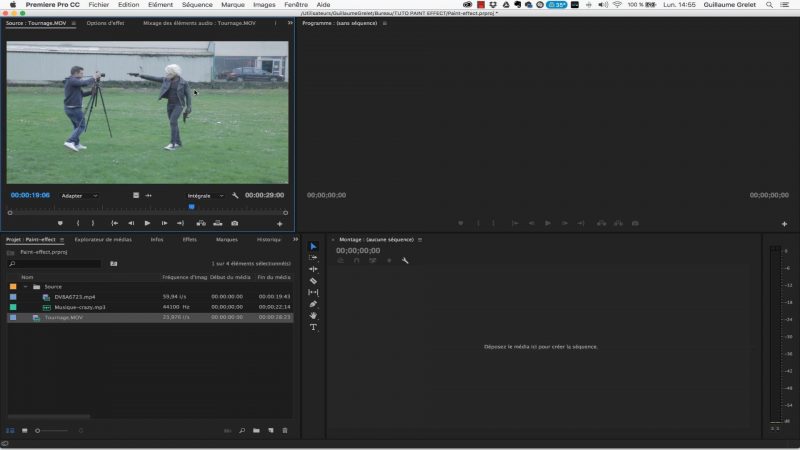Click Drag Audio Only icon in Source monitor
This screenshot has width=800, height=450.
[x=148, y=195]
